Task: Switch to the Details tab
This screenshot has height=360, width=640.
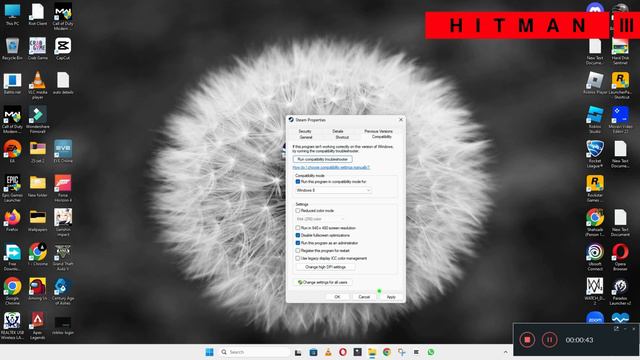Action: tap(338, 131)
